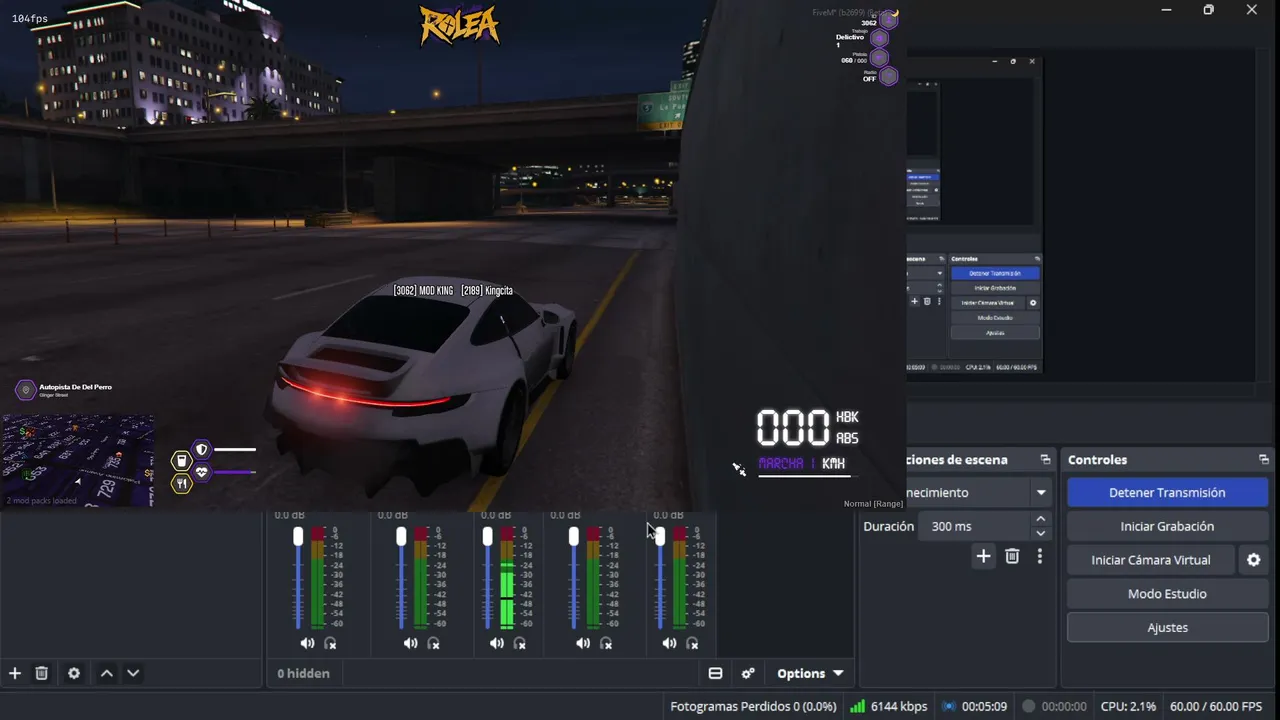1280x720 pixels.
Task: Click the recording timer showing 00:00:00
Action: click(x=1064, y=706)
